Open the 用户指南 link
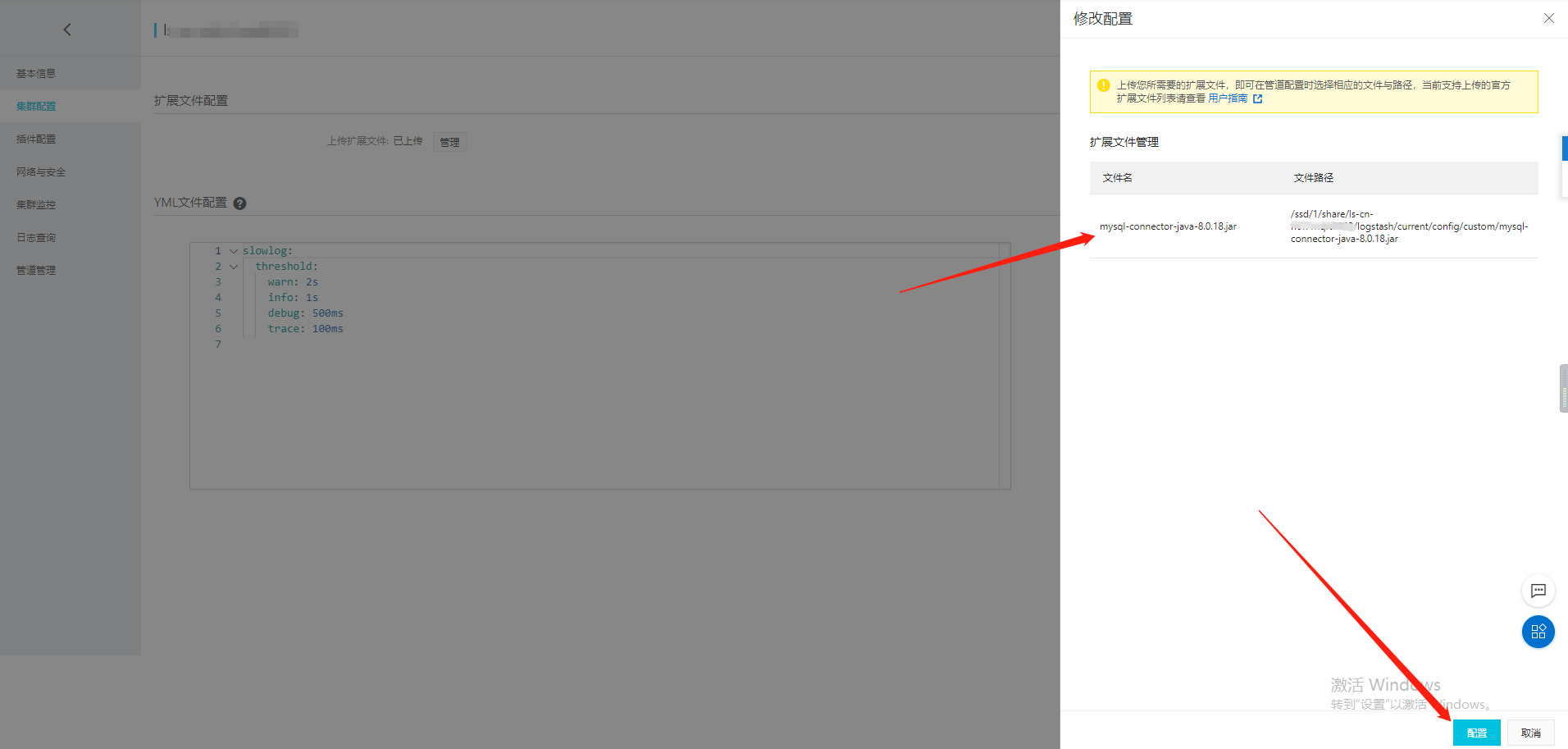The width and height of the screenshot is (1568, 749). [x=1228, y=98]
